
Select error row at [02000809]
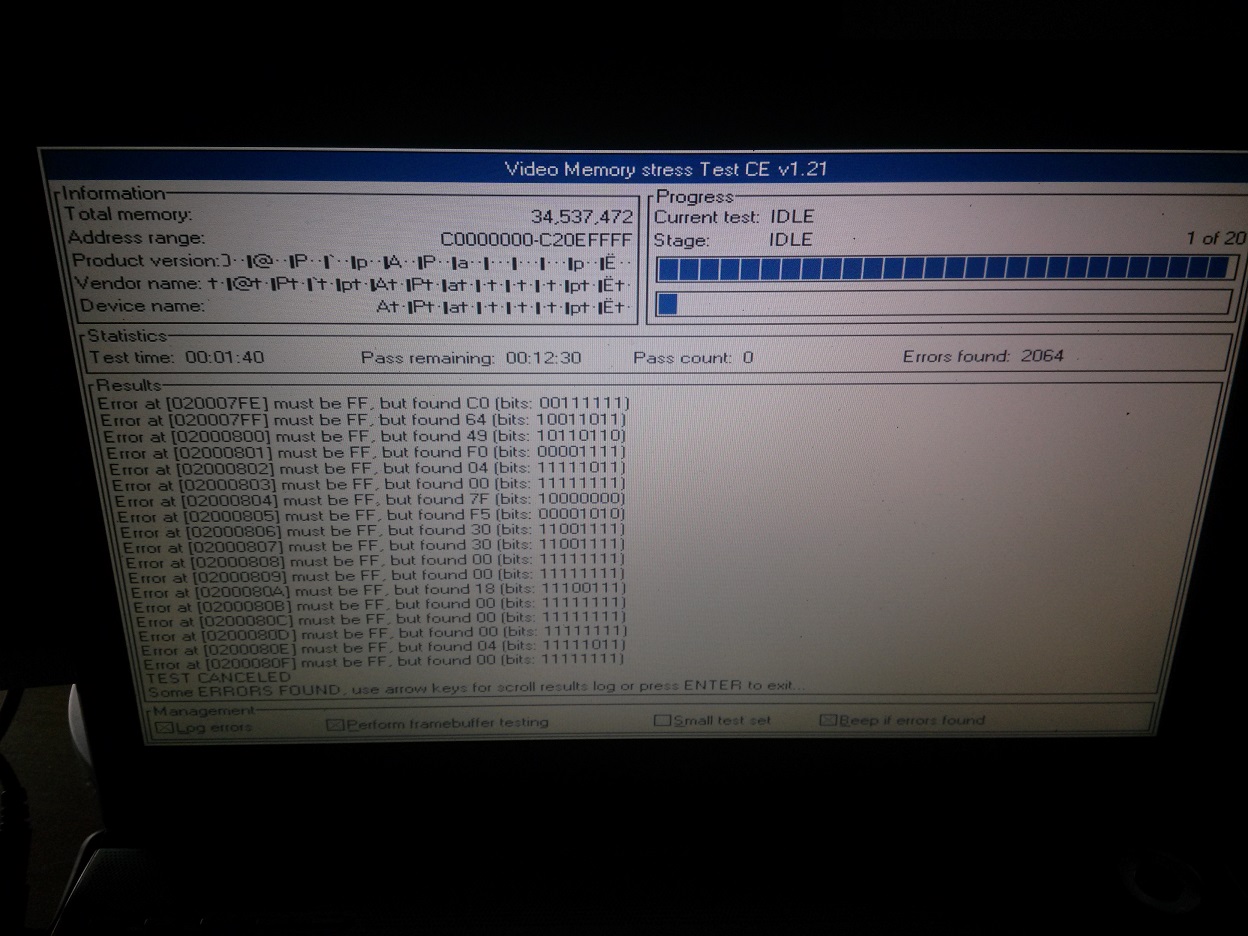tap(377, 576)
